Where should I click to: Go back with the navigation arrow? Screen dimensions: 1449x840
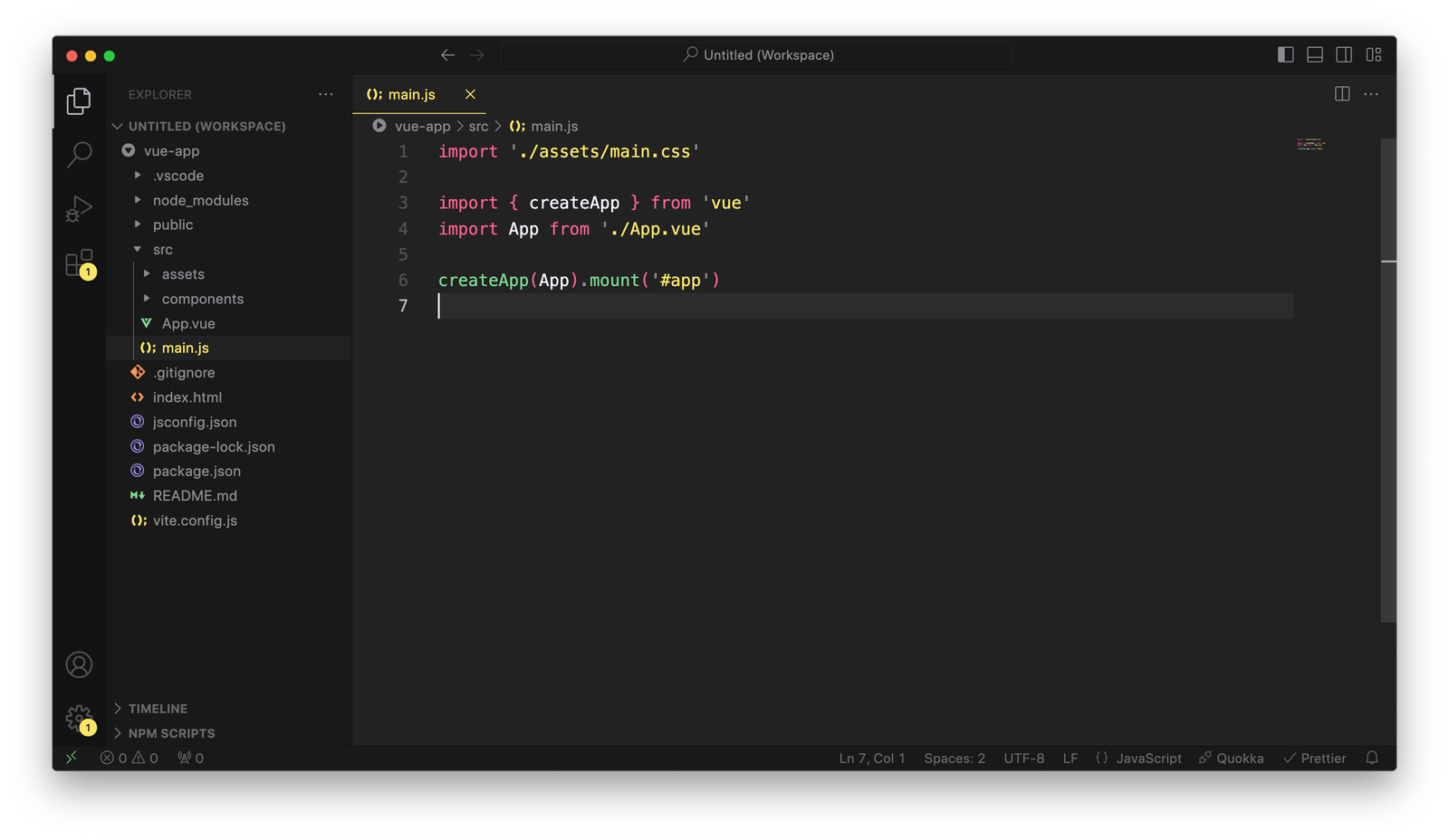pyautogui.click(x=447, y=55)
